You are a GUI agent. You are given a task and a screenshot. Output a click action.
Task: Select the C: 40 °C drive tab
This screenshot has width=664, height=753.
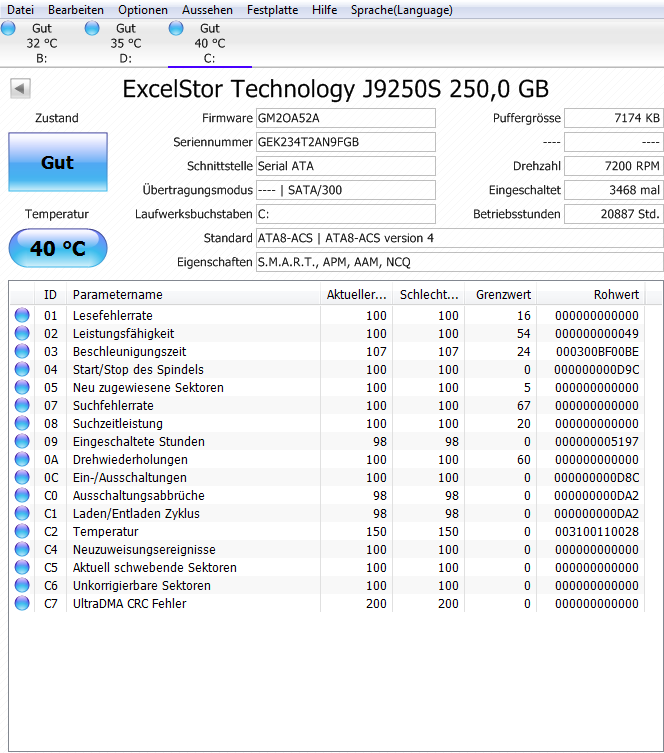pyautogui.click(x=210, y=43)
